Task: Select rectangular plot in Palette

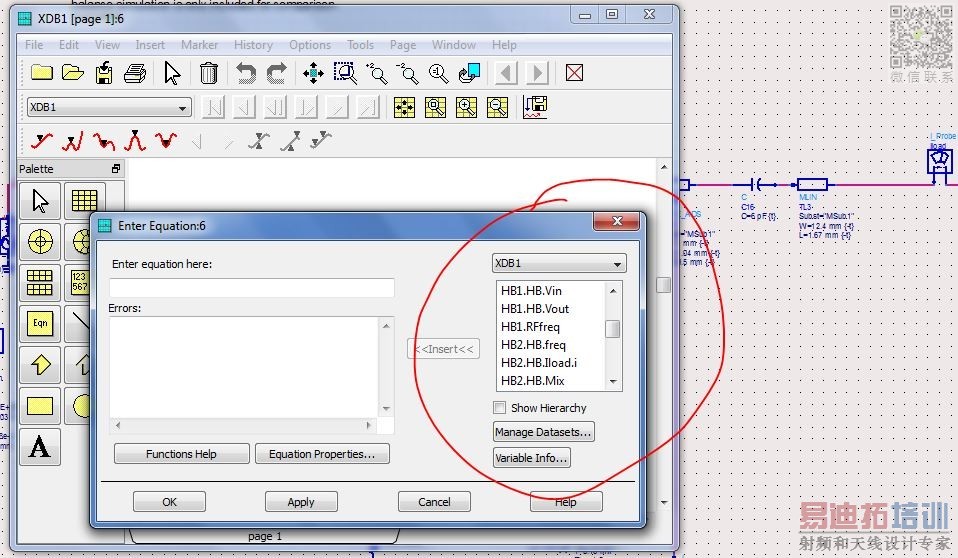Action: (x=84, y=200)
